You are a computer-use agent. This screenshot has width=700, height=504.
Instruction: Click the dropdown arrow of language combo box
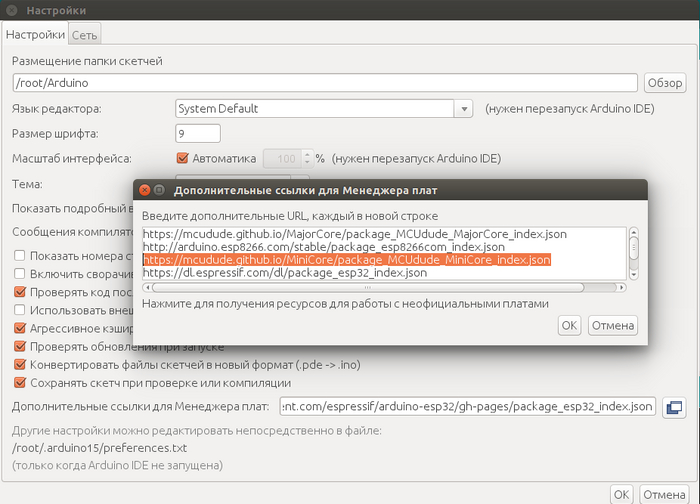[x=464, y=108]
